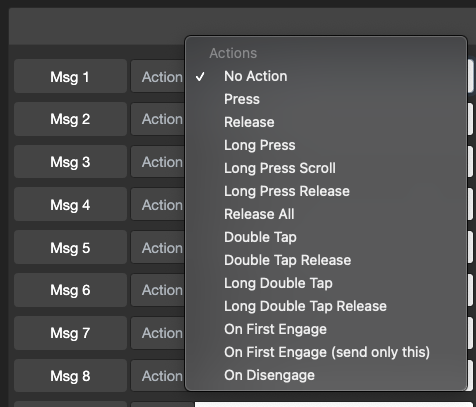The height and width of the screenshot is (407, 476).
Task: Expand the Action dropdown beside Msg 7
Action: coord(158,333)
